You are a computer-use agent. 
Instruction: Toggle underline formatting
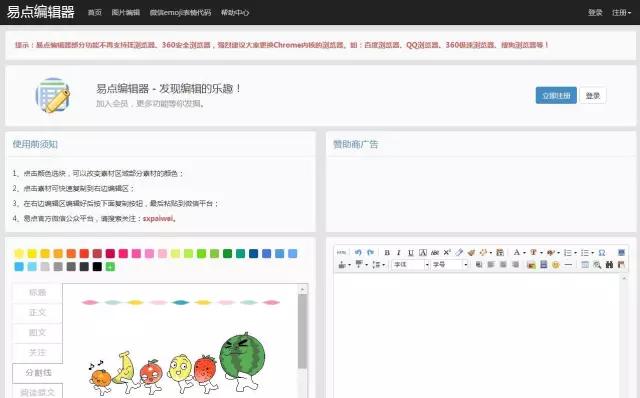click(411, 253)
